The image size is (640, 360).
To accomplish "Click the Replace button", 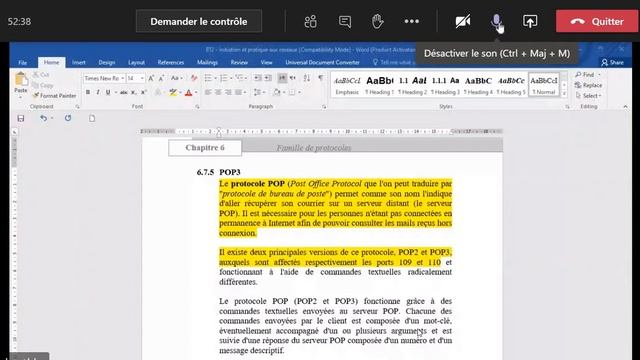I will click(588, 85).
